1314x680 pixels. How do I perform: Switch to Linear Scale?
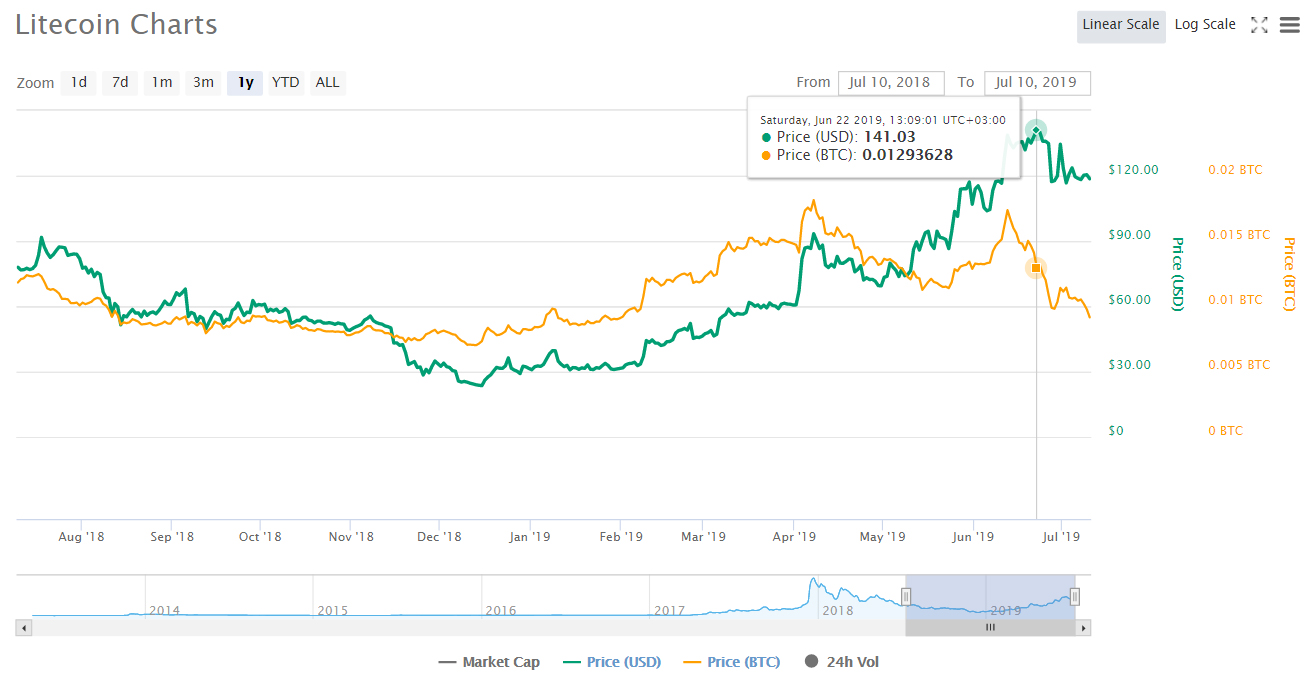1120,25
